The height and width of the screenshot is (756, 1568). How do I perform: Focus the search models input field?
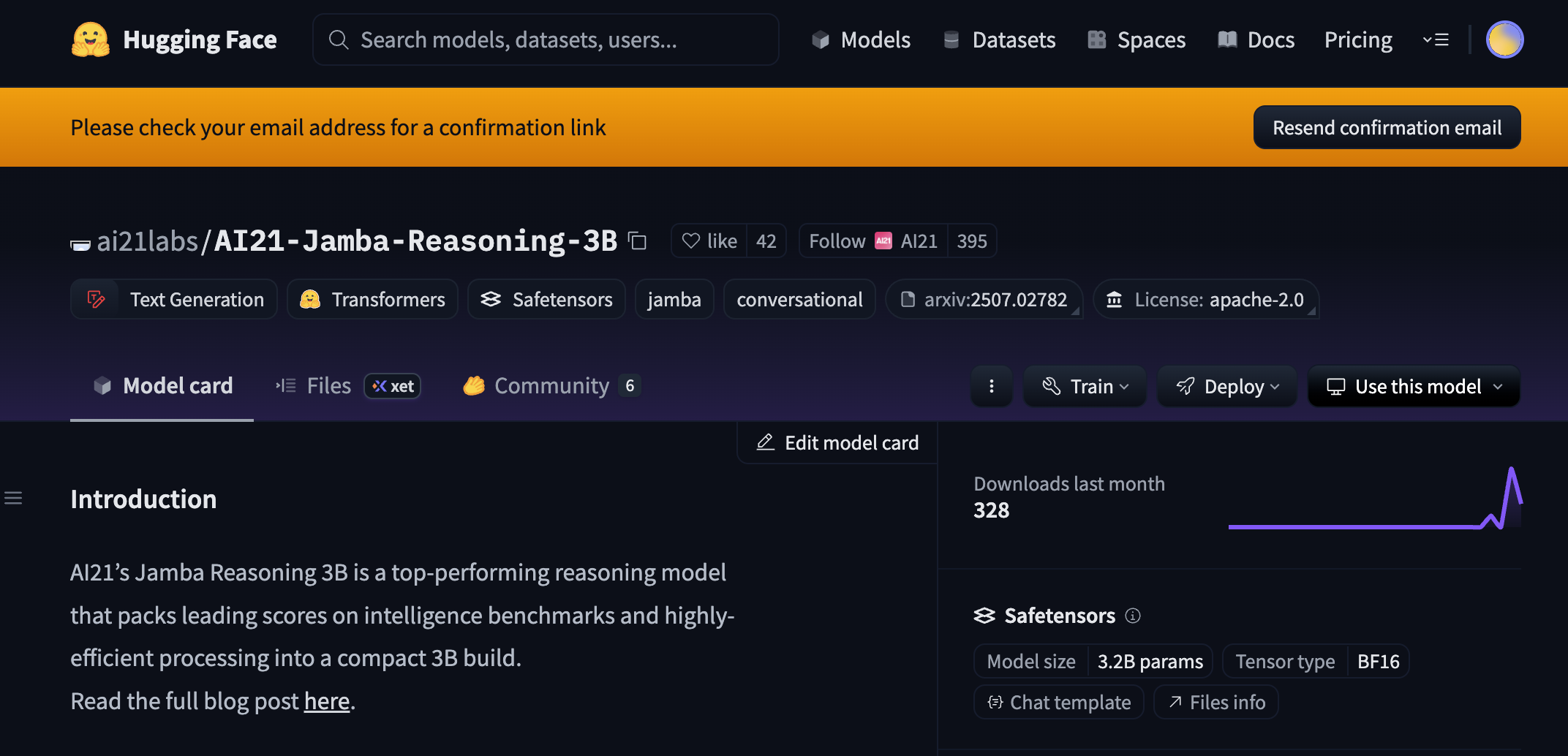[x=546, y=39]
